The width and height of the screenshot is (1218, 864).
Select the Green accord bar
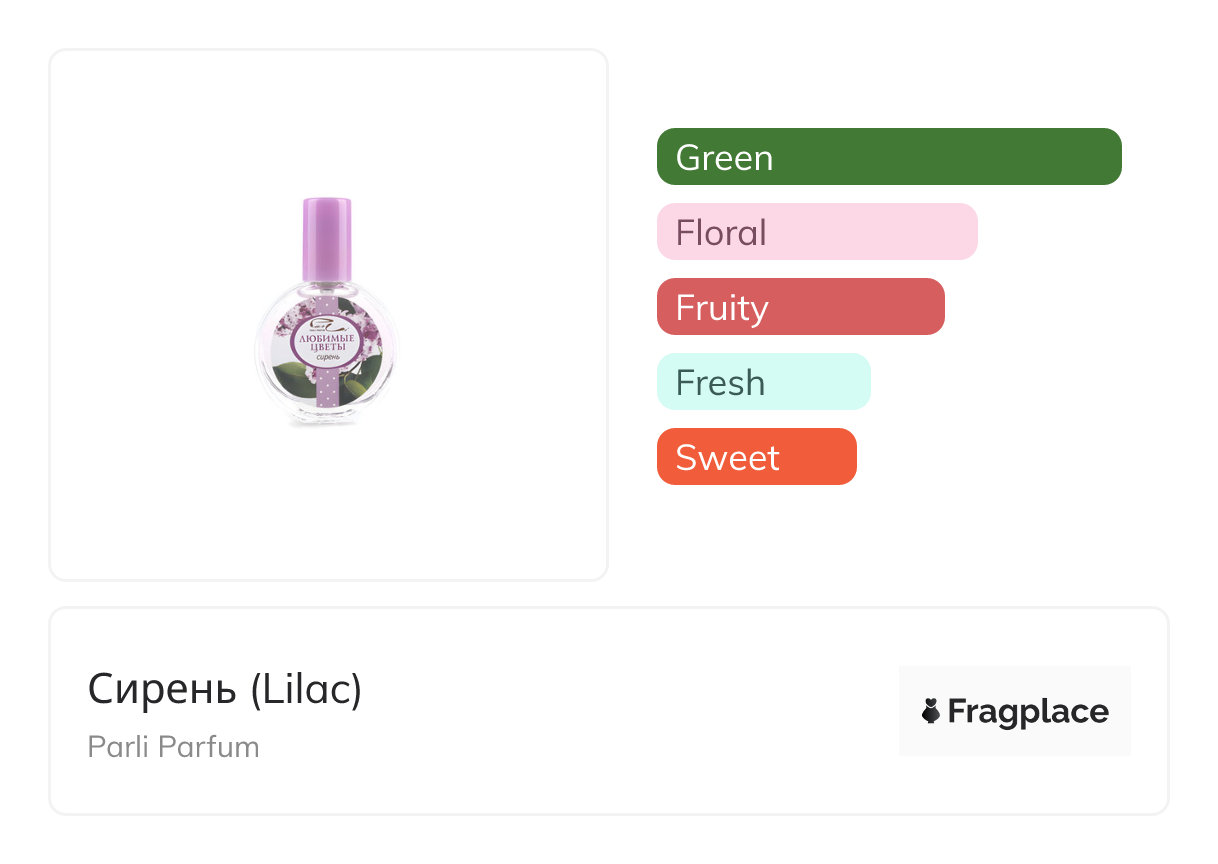coord(888,157)
